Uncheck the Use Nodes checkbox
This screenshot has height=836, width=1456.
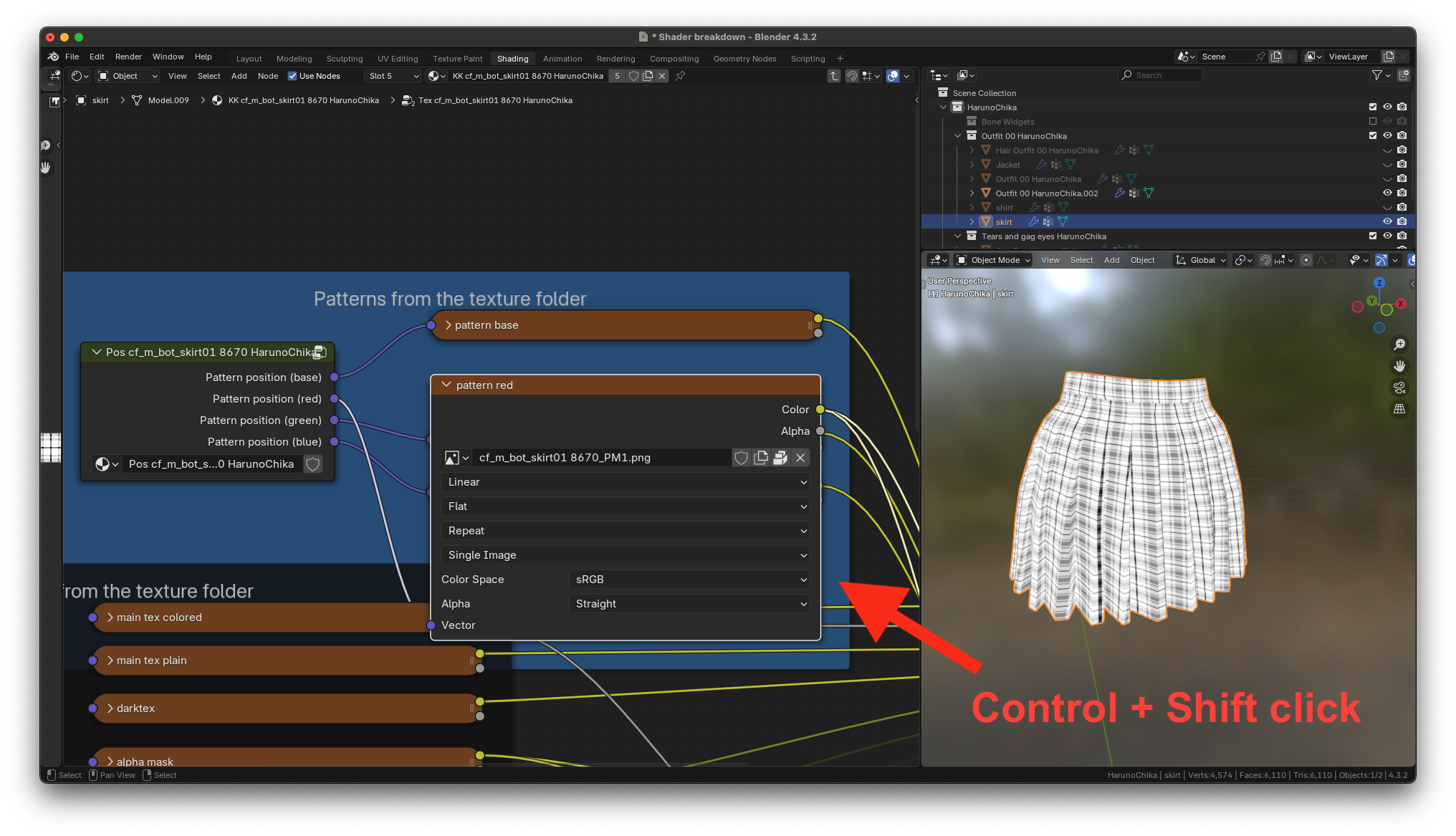click(292, 76)
